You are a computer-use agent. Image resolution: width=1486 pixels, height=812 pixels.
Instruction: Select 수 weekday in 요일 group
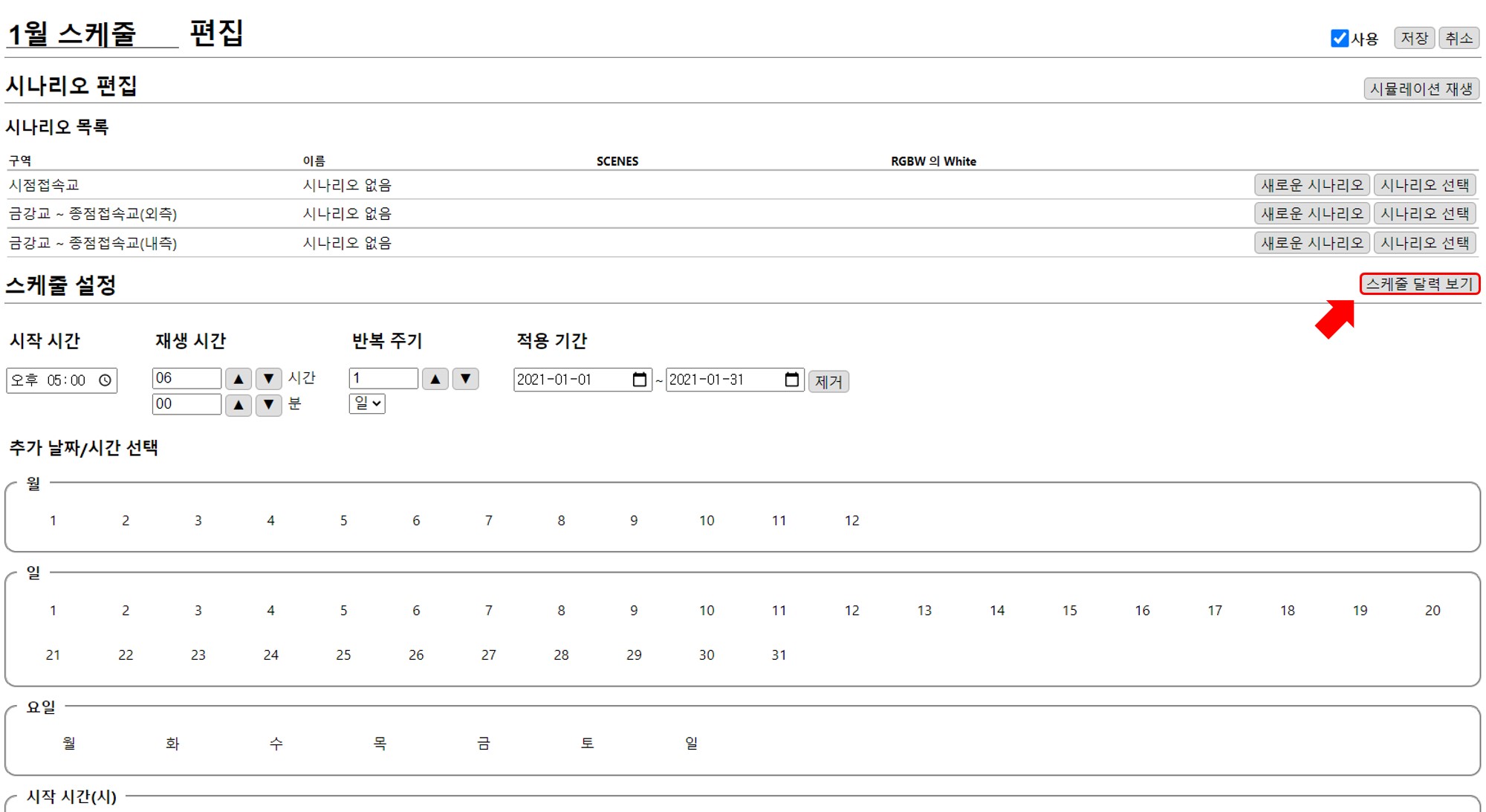(276, 744)
